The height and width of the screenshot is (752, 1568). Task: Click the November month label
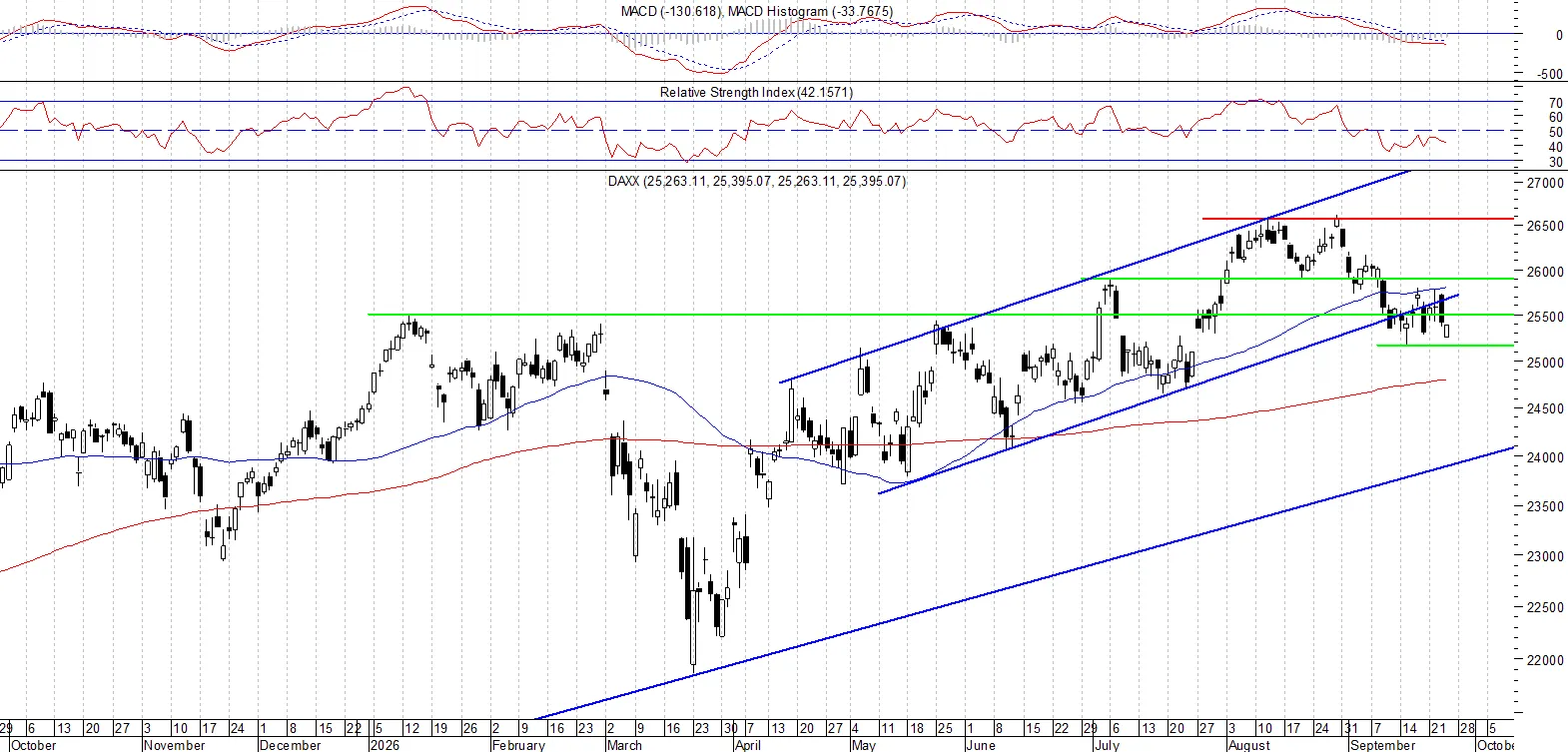click(x=175, y=745)
